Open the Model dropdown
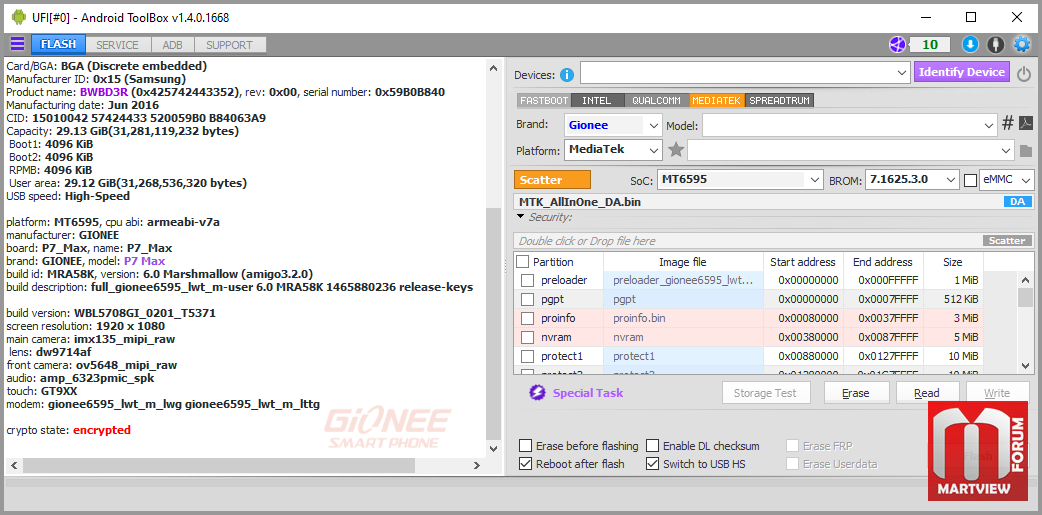Image resolution: width=1042 pixels, height=515 pixels. click(x=849, y=125)
